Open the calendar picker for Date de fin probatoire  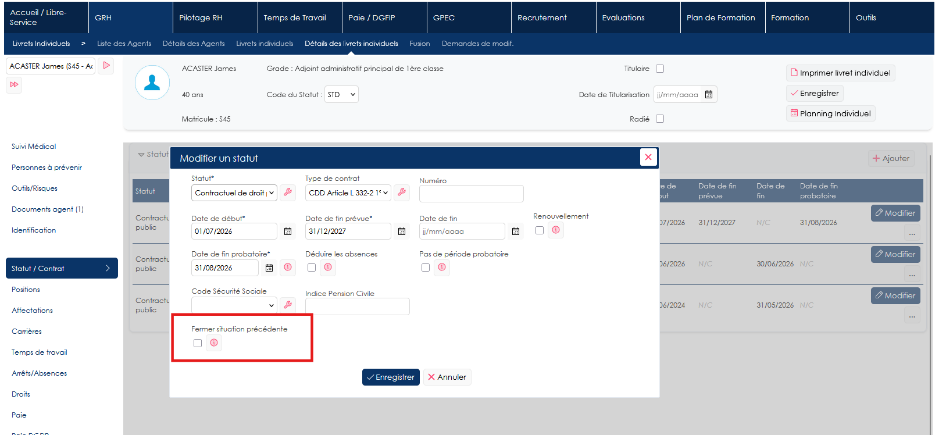(269, 267)
